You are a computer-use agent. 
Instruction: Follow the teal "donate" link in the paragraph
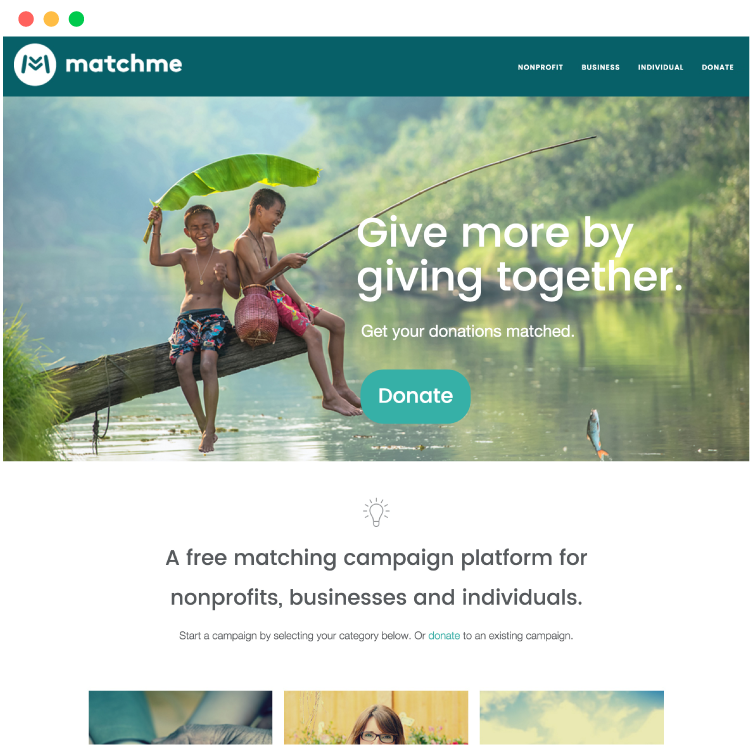click(444, 635)
